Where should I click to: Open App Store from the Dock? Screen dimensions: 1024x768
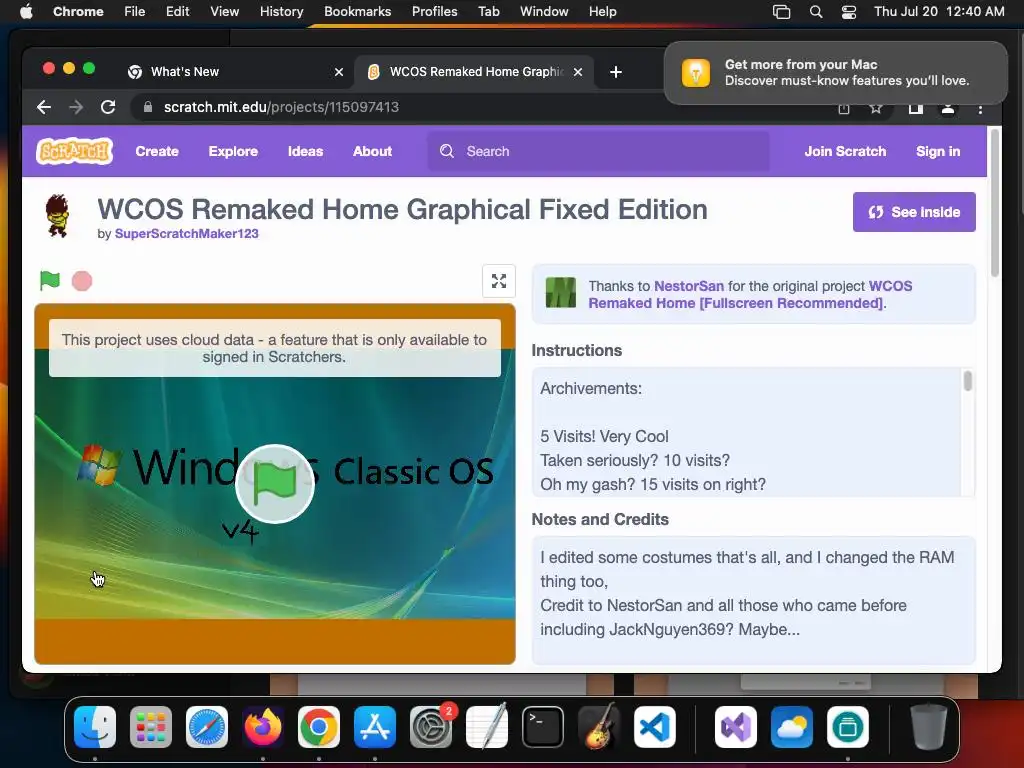[375, 727]
